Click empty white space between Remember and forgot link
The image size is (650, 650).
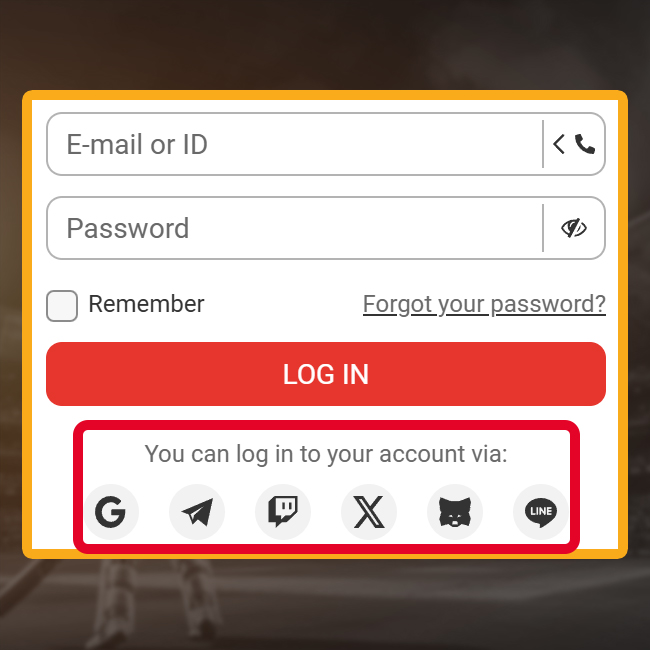(x=284, y=305)
